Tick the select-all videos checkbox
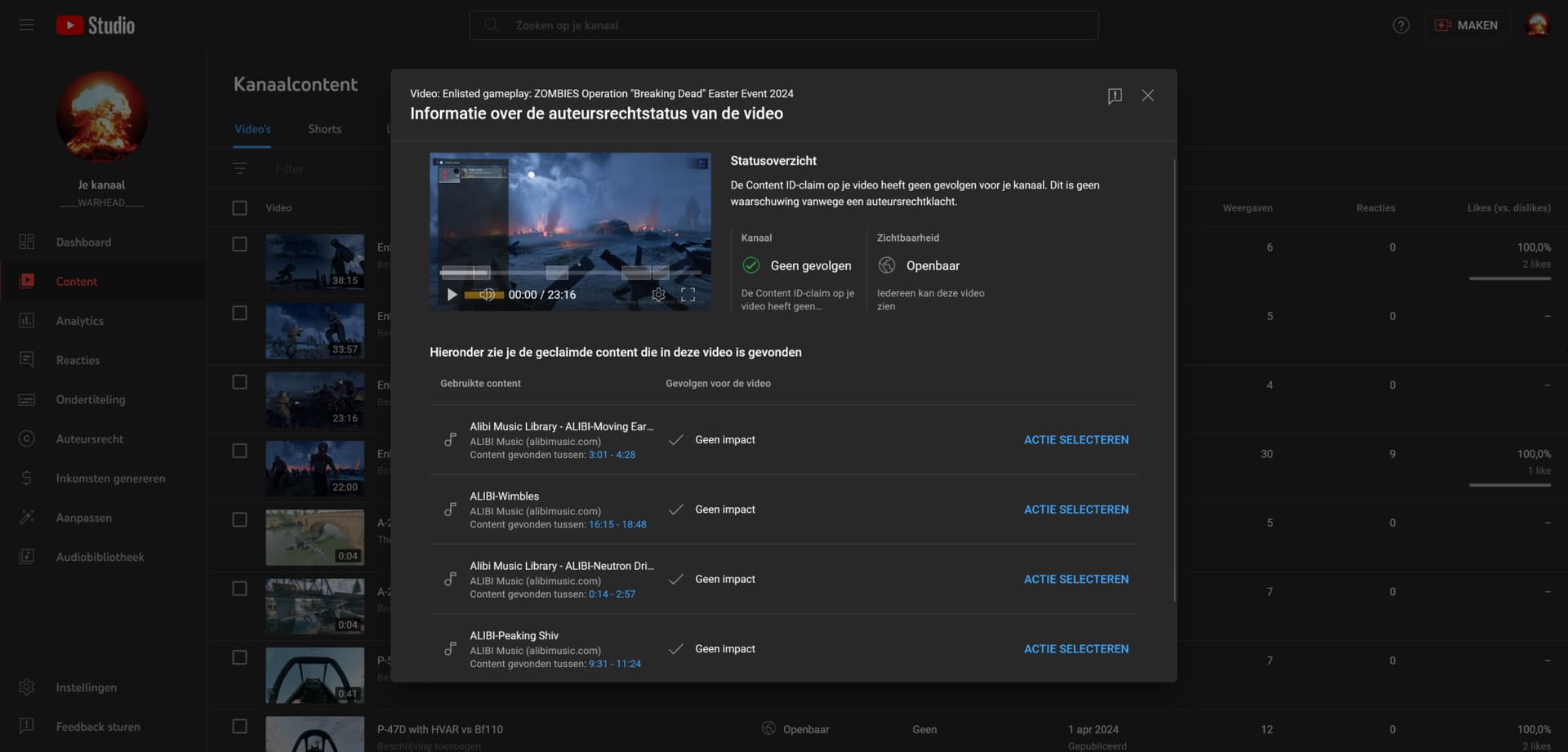 click(x=239, y=208)
